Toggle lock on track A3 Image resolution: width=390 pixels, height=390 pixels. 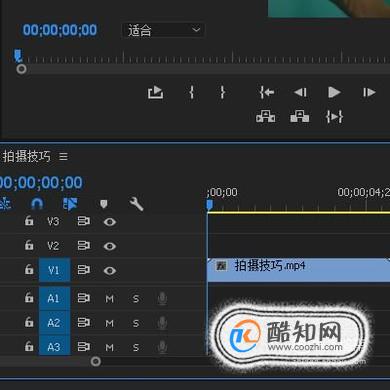(x=29, y=346)
